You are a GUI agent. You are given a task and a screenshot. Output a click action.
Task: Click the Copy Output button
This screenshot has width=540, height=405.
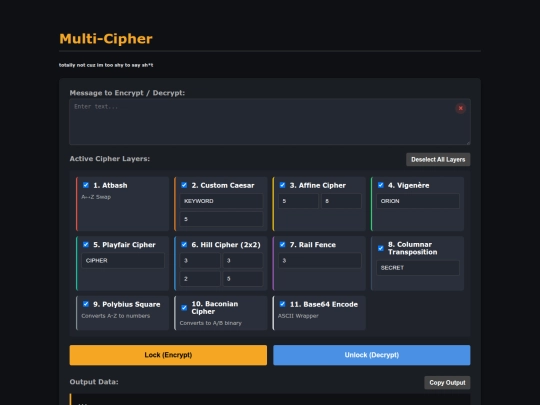pos(447,383)
